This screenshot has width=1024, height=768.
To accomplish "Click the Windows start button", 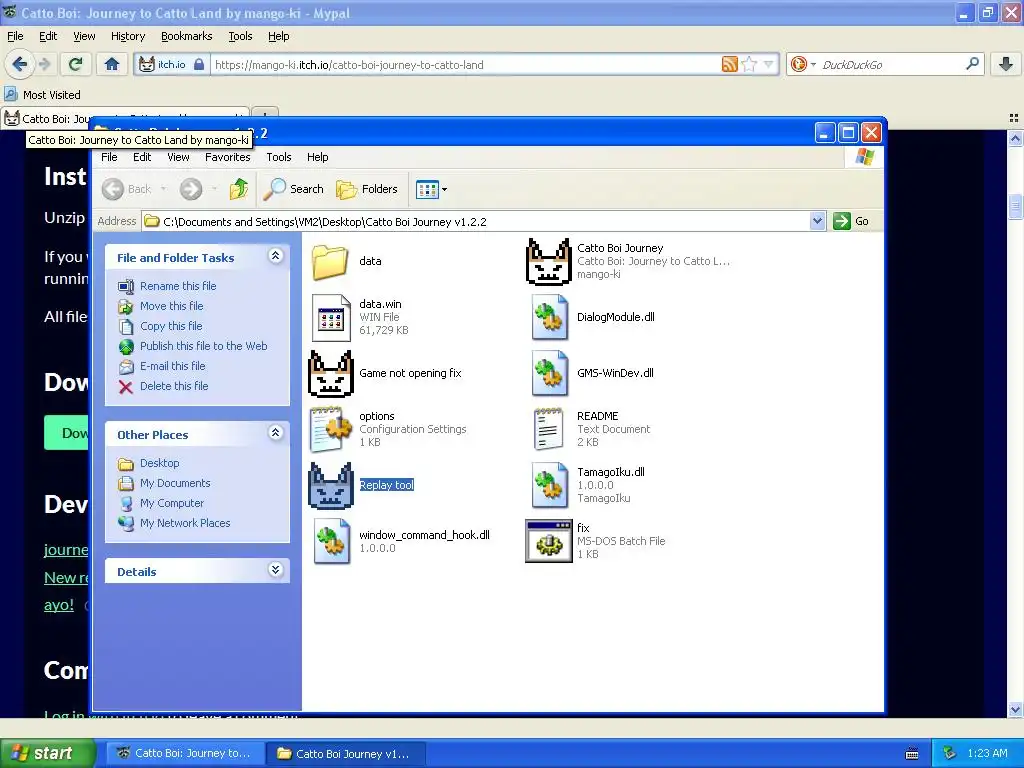I will click(46, 753).
